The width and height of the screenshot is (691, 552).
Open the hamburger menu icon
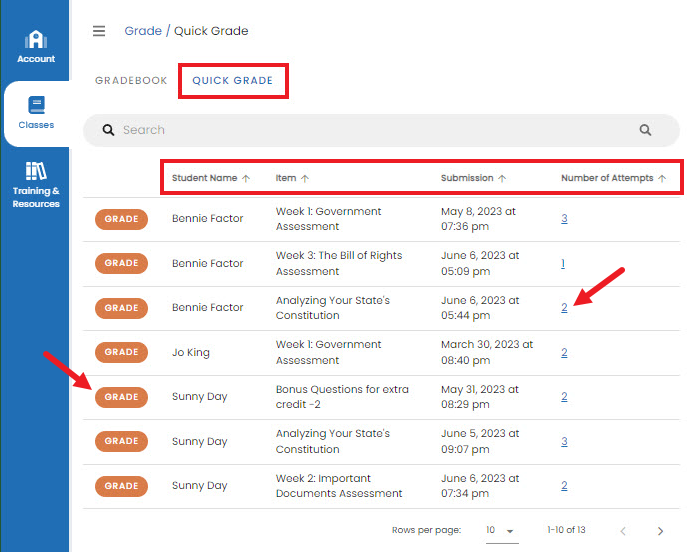tap(99, 31)
